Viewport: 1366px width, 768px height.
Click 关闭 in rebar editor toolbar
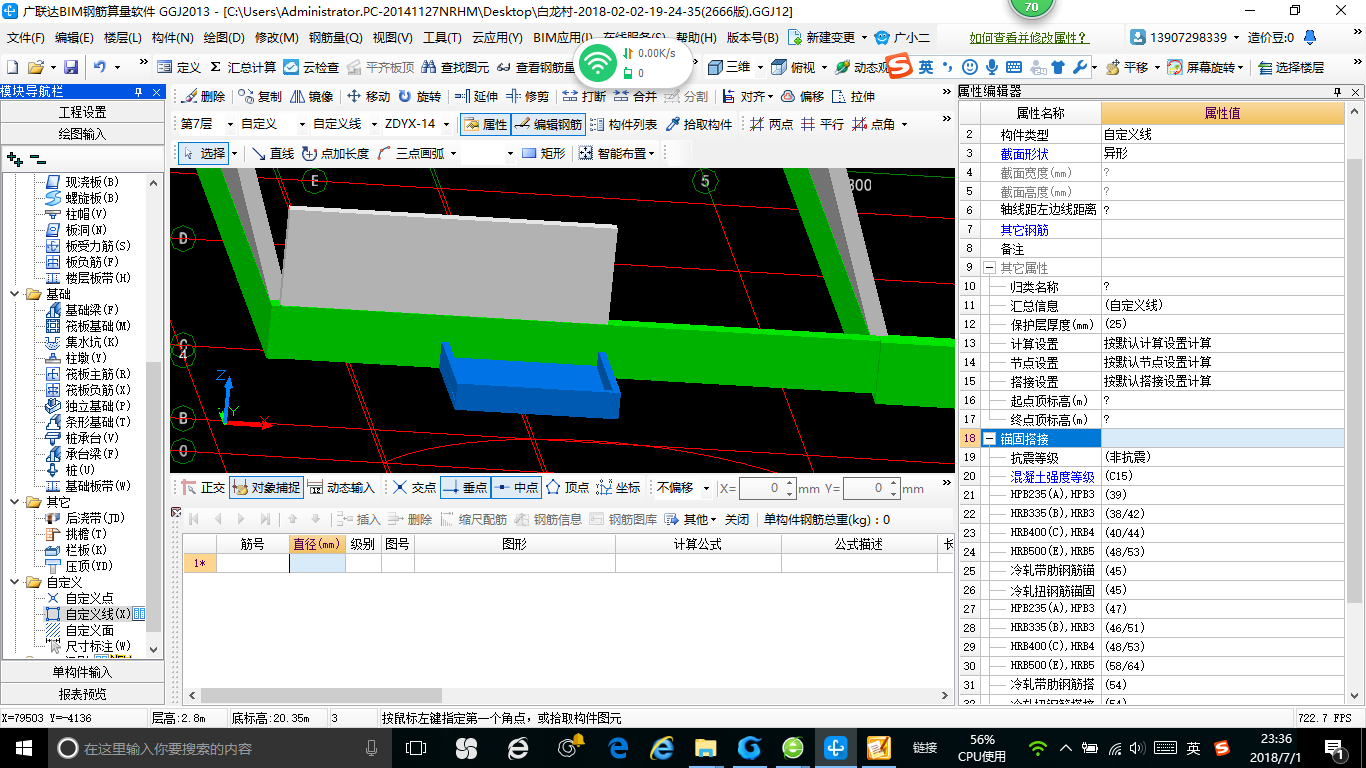tap(737, 519)
